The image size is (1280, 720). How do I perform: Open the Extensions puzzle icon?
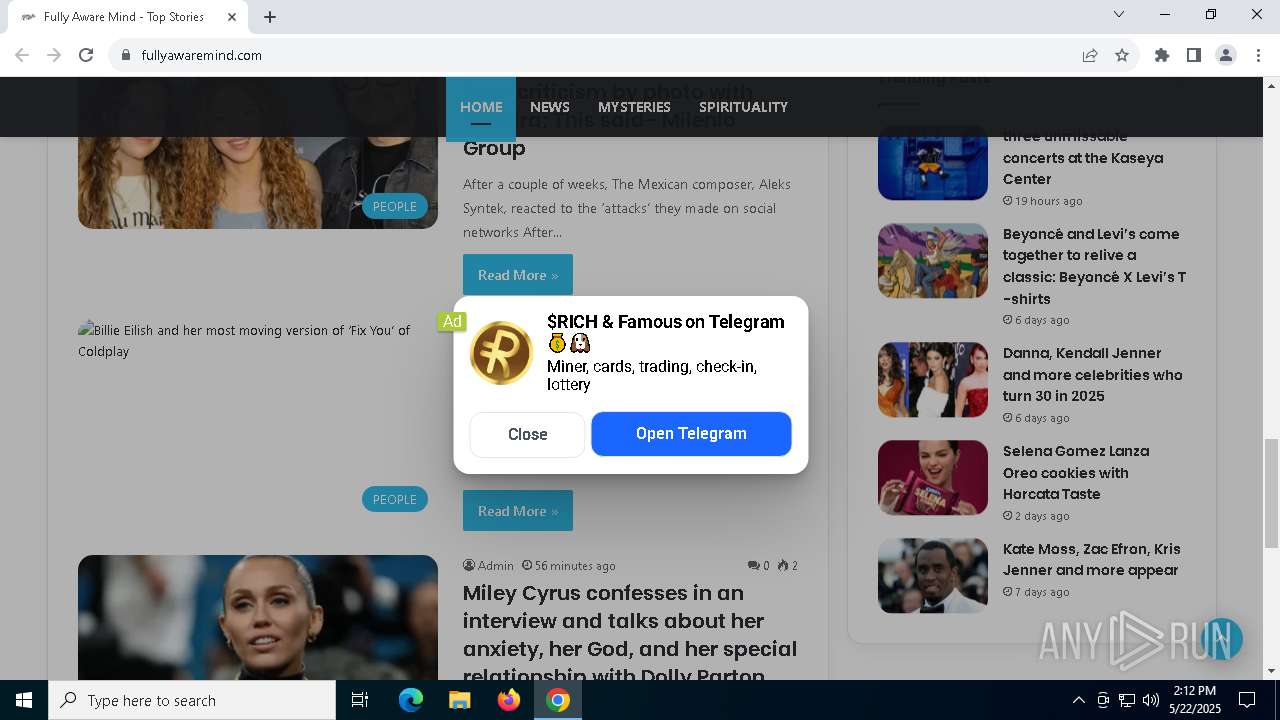[1162, 55]
